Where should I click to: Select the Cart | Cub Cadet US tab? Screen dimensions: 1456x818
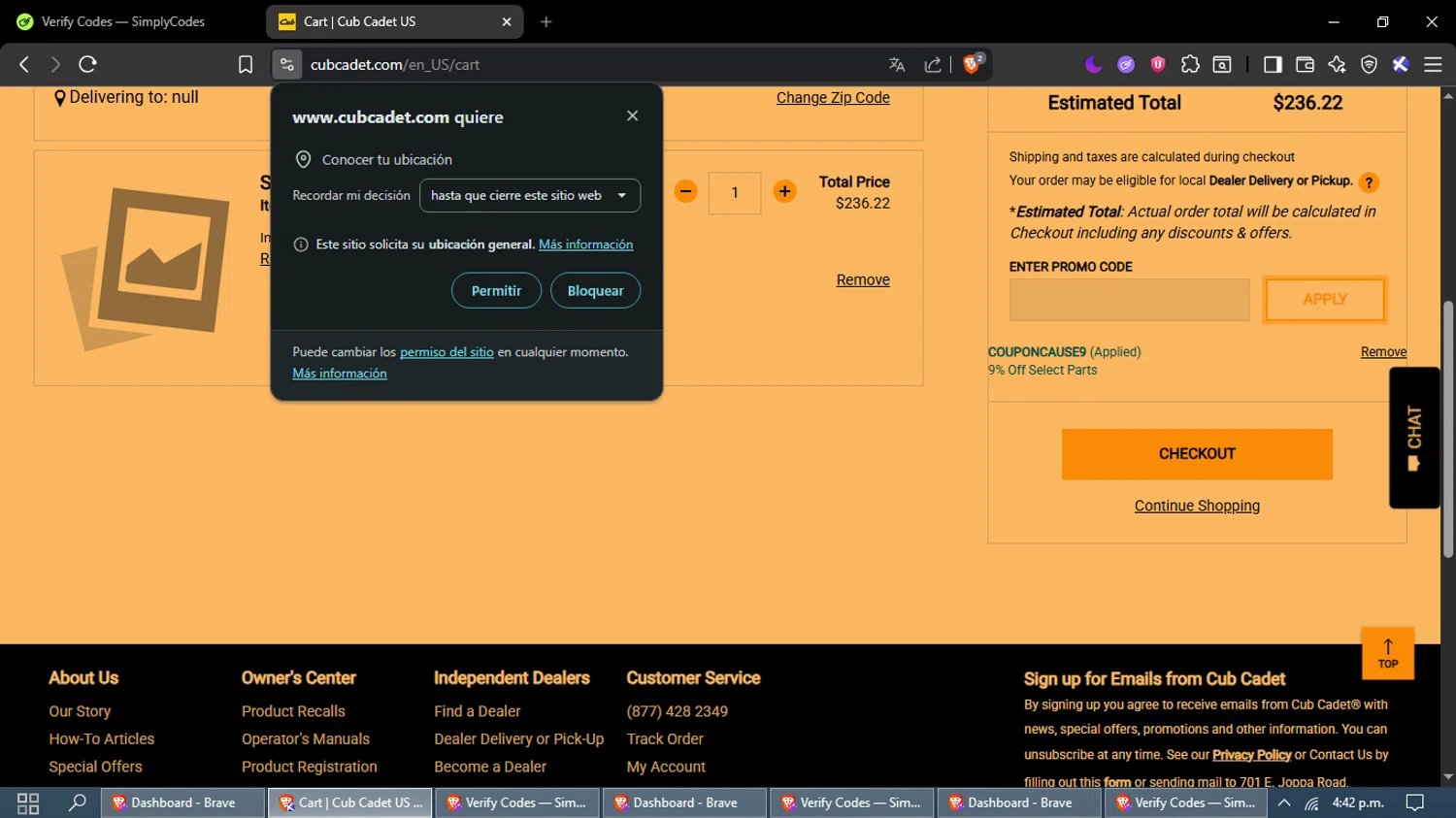click(x=395, y=21)
